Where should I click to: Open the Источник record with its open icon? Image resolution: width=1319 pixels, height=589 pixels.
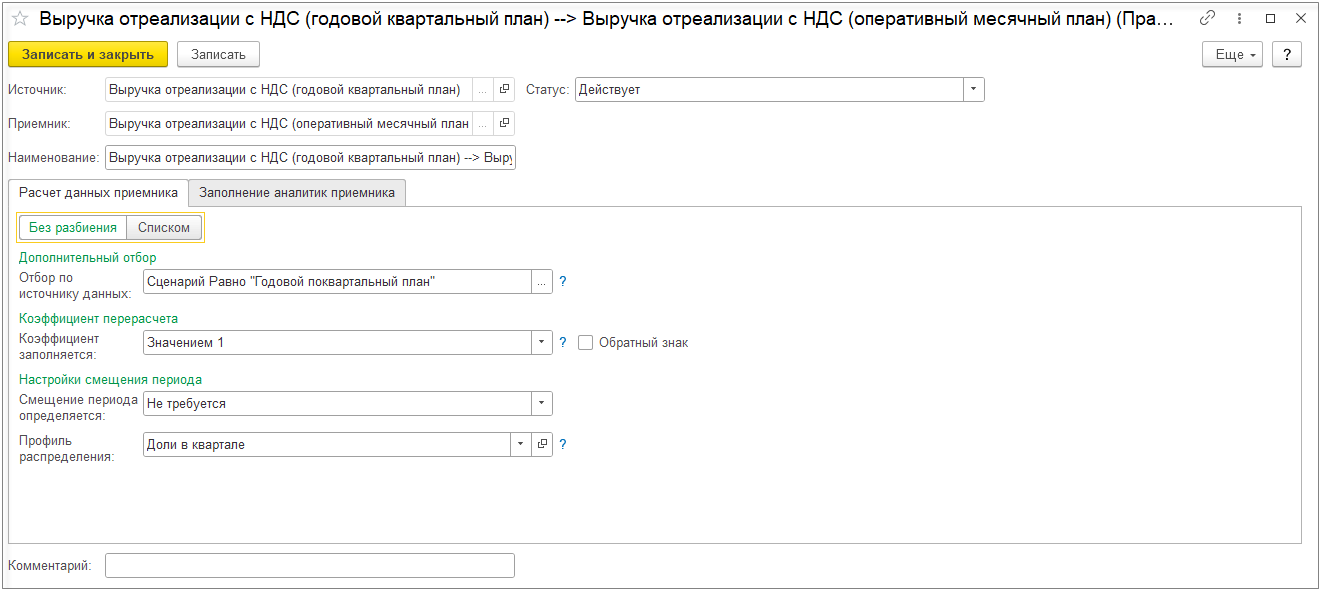(504, 90)
